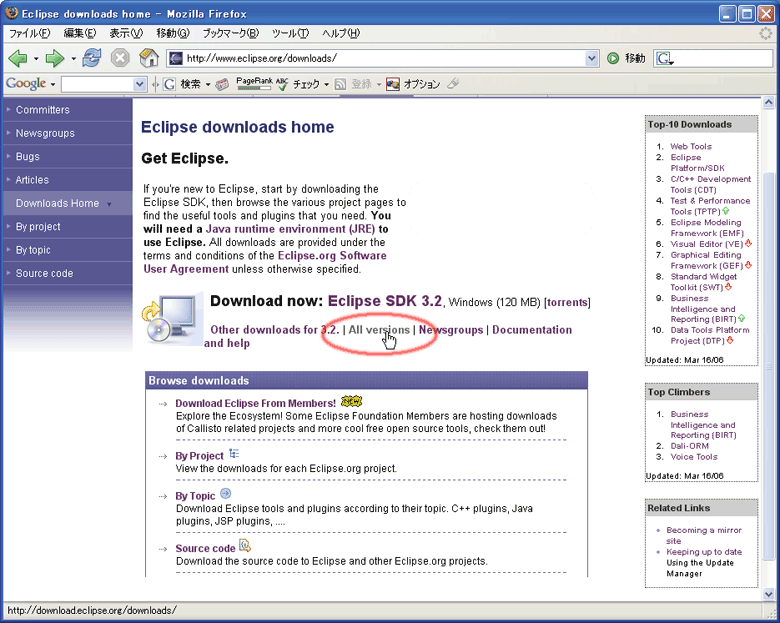Open the Articles sidebar item
This screenshot has height=623, width=780.
point(68,180)
